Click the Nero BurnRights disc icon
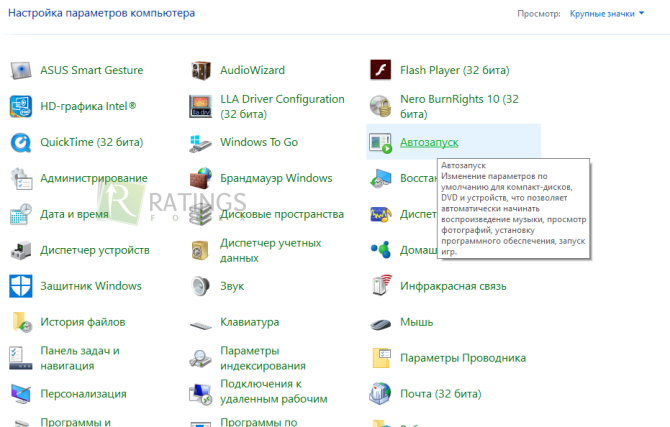 click(x=380, y=106)
